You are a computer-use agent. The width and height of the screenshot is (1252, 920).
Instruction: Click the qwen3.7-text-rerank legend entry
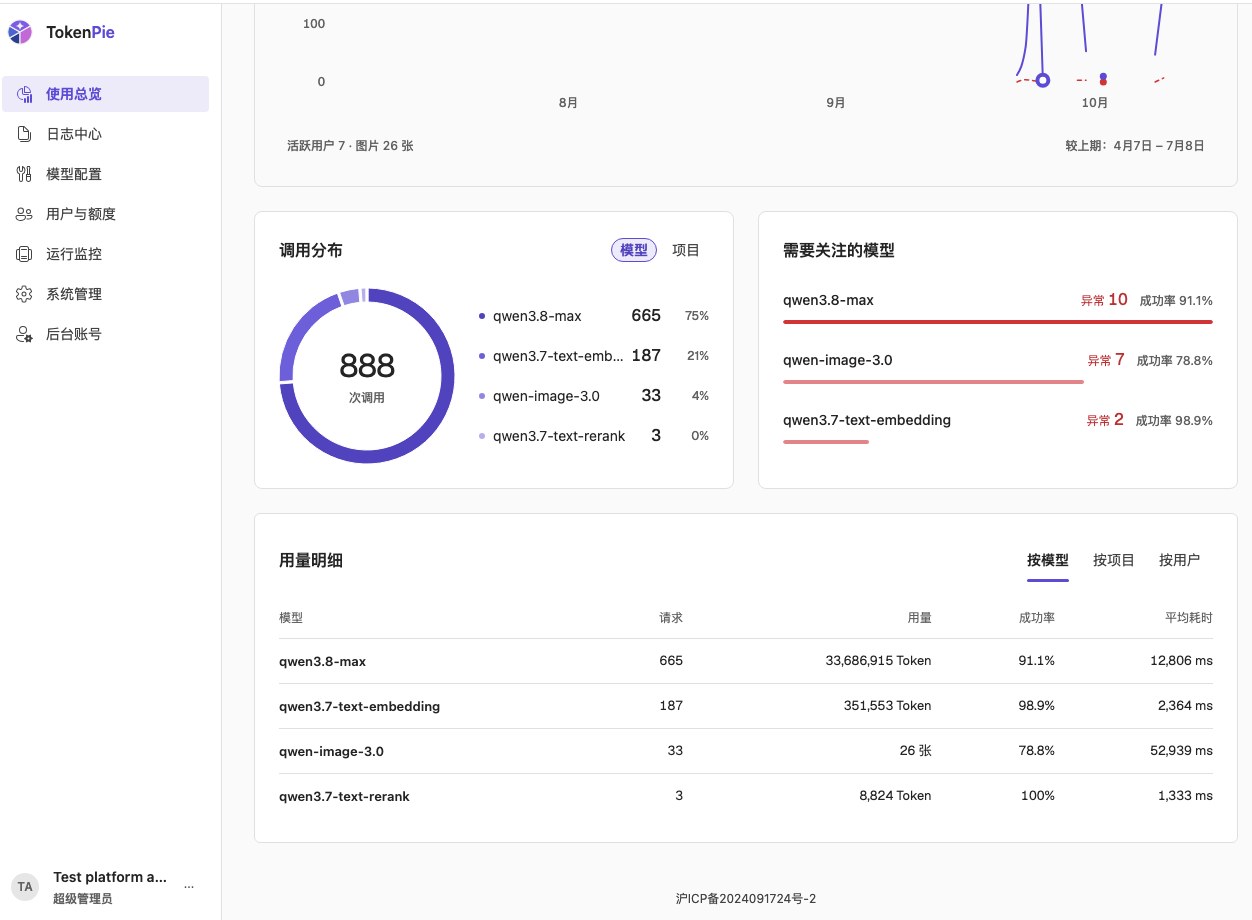pyautogui.click(x=594, y=436)
